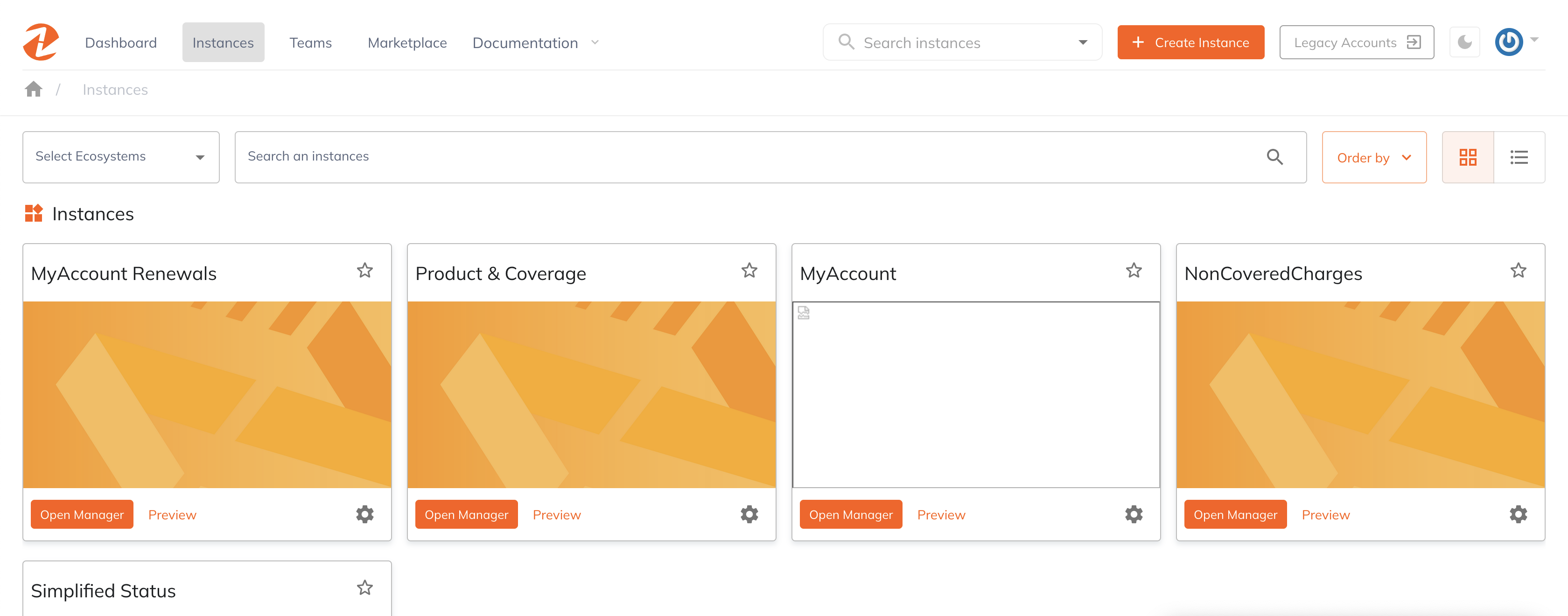
Task: Click the home breadcrumb icon
Action: [x=34, y=89]
